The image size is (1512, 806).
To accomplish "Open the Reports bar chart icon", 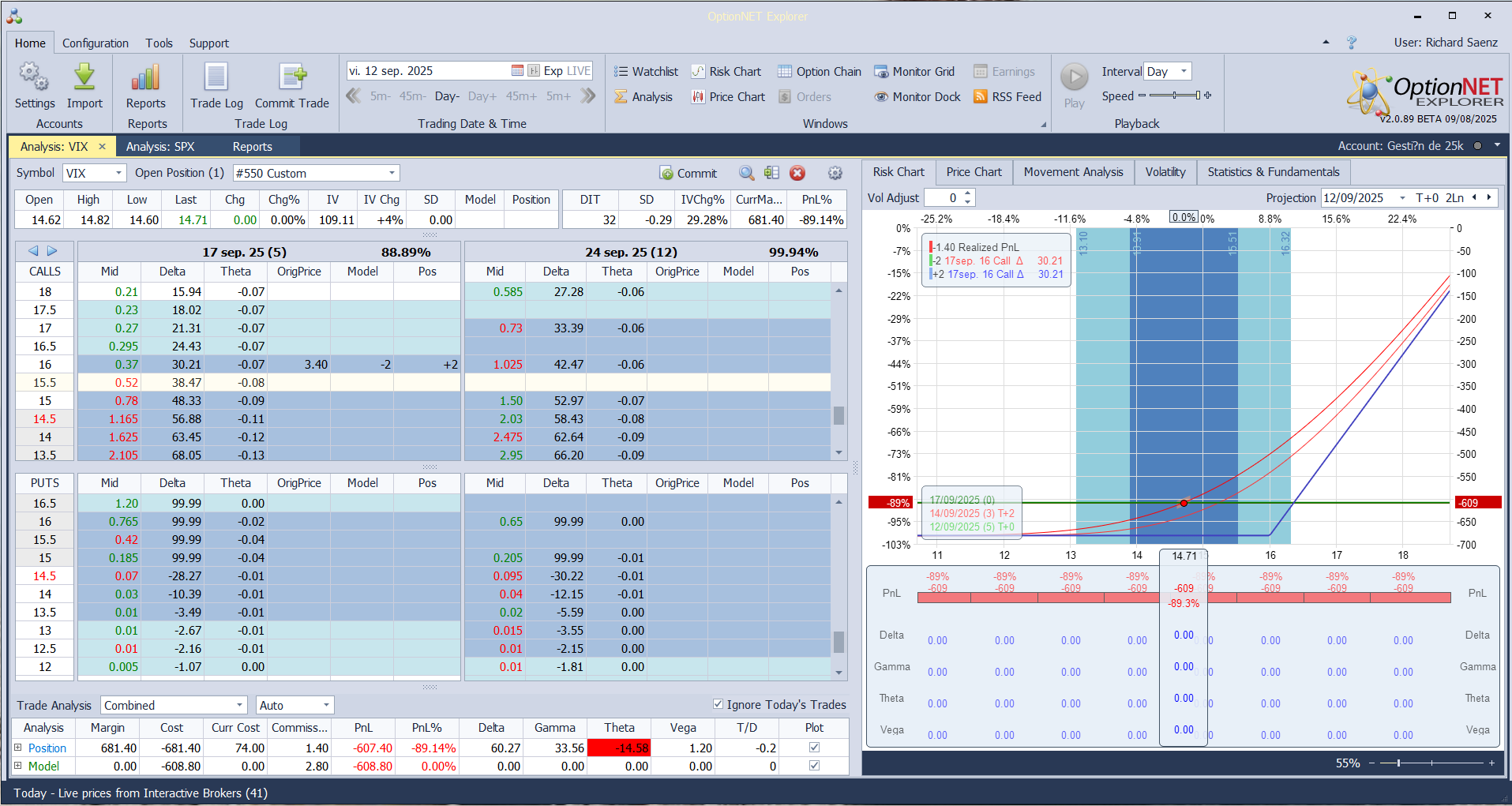I will [146, 77].
